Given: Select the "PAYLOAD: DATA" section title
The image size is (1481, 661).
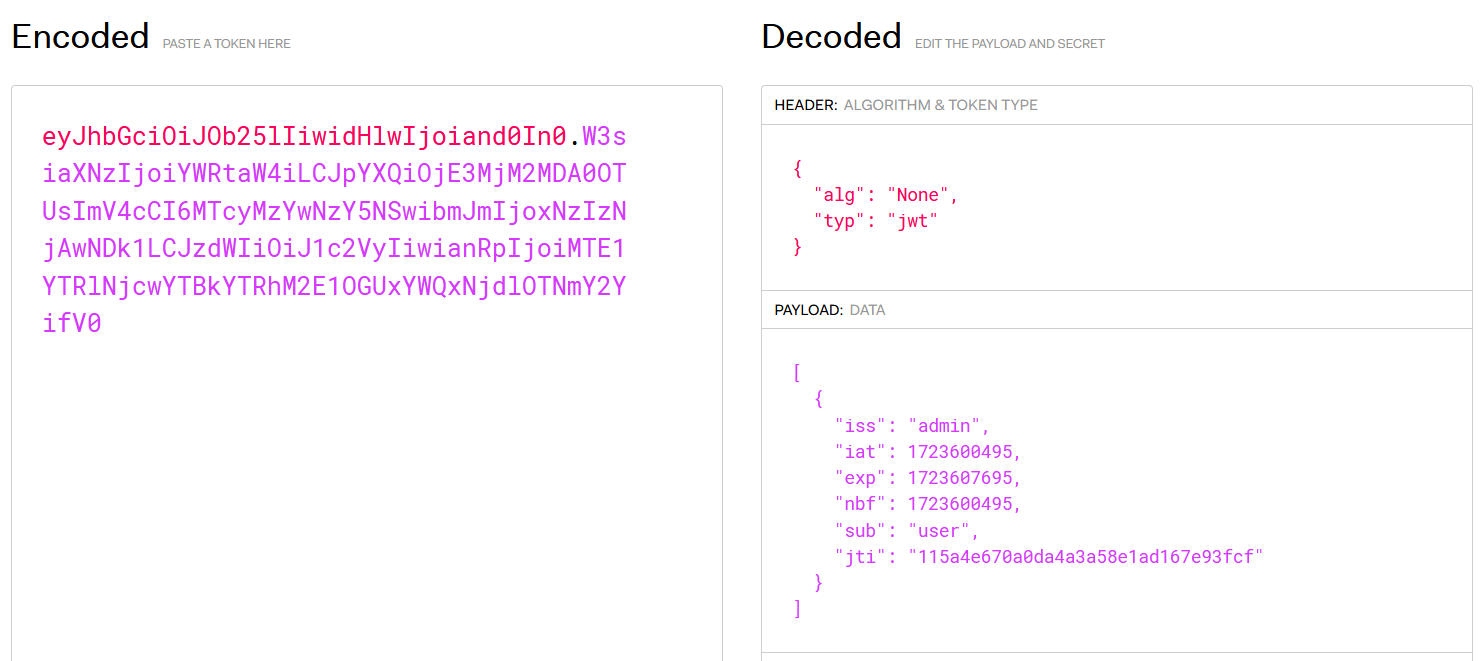Looking at the screenshot, I should click(830, 310).
